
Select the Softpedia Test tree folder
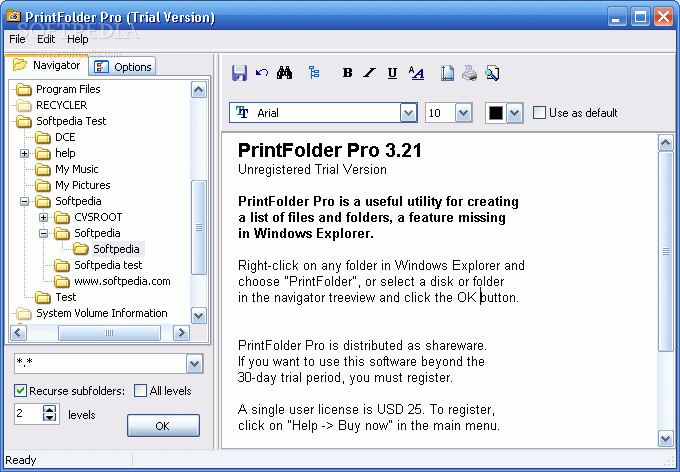click(71, 121)
